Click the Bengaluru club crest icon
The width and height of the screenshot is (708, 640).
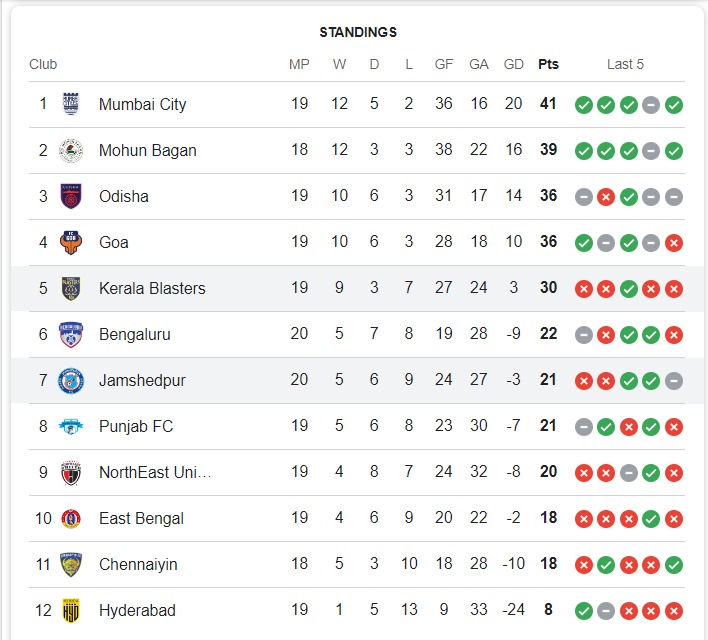[71, 334]
